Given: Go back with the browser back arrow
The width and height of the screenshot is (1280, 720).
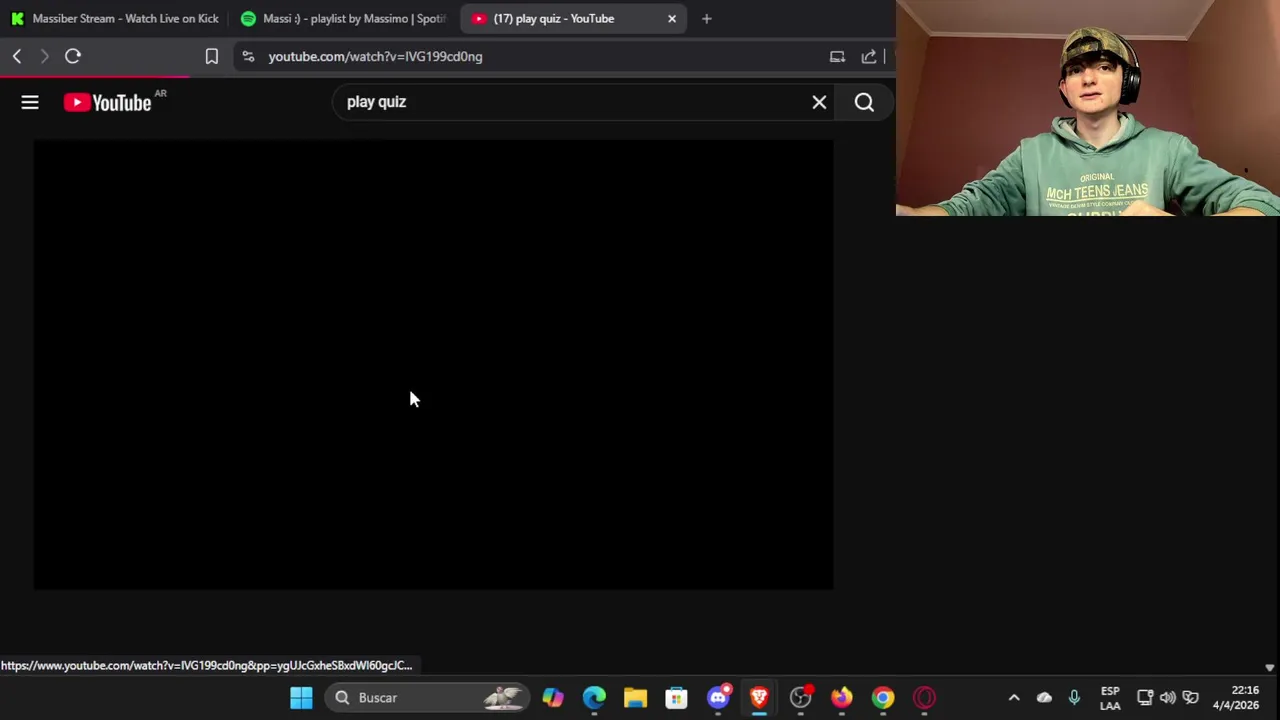Looking at the screenshot, I should coord(17,57).
